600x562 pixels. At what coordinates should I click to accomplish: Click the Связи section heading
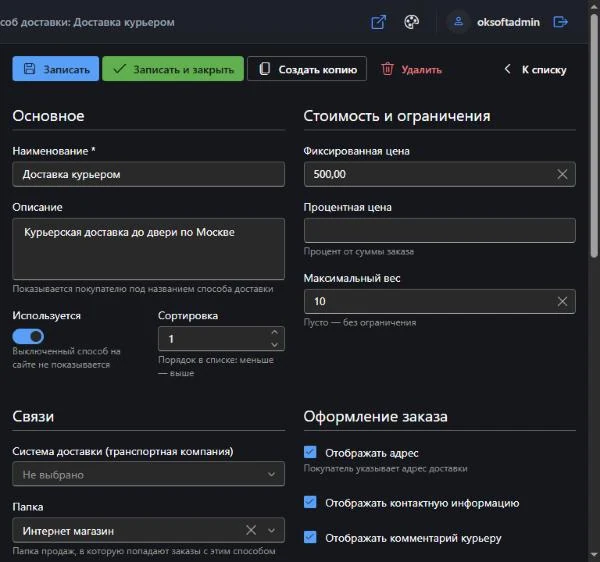click(x=33, y=417)
